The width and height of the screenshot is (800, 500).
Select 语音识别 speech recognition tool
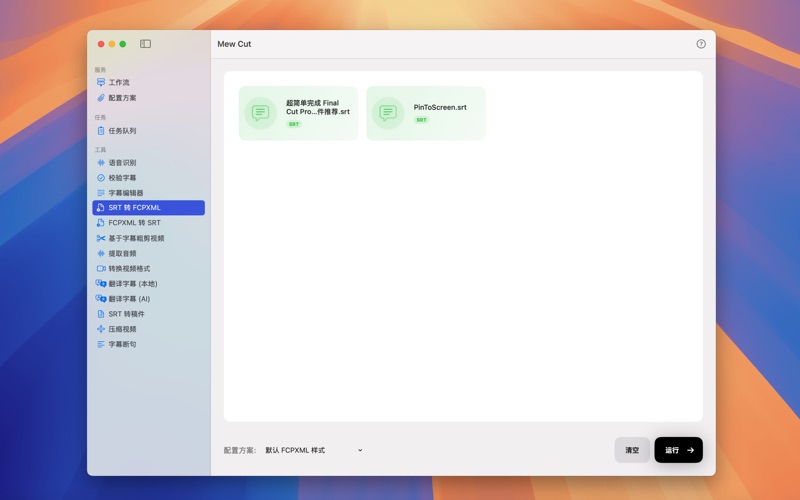click(122, 162)
